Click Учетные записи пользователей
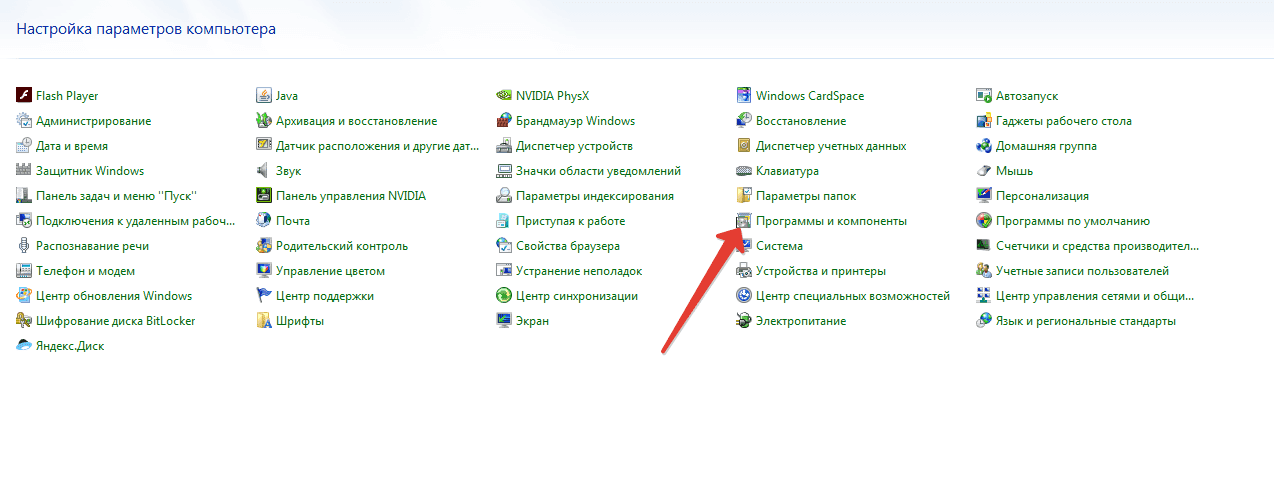Viewport: 1274px width, 502px height. tap(1082, 271)
